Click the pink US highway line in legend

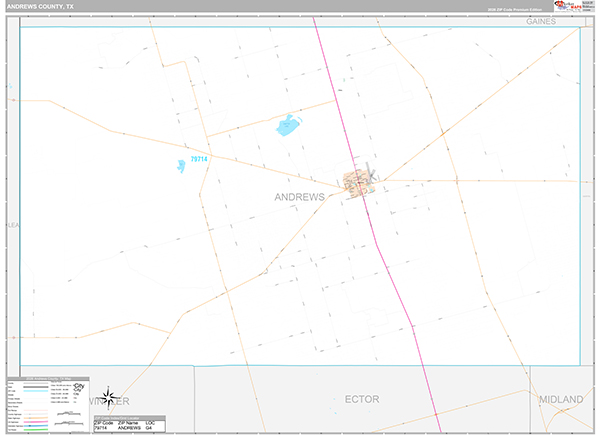[x=36, y=422]
